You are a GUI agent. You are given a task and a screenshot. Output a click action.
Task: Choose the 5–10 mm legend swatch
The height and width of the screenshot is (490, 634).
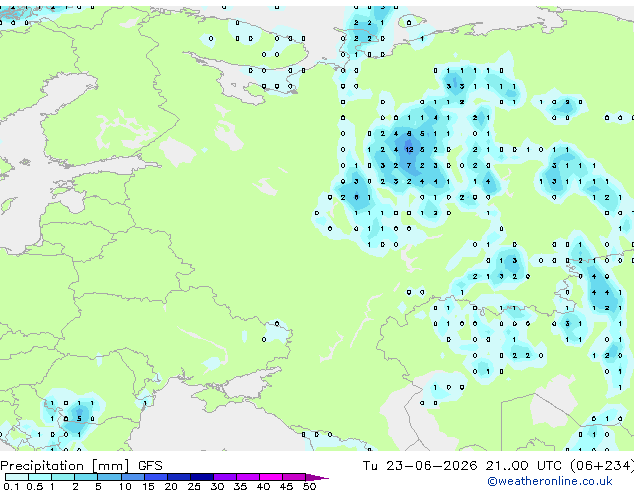[x=109, y=477]
